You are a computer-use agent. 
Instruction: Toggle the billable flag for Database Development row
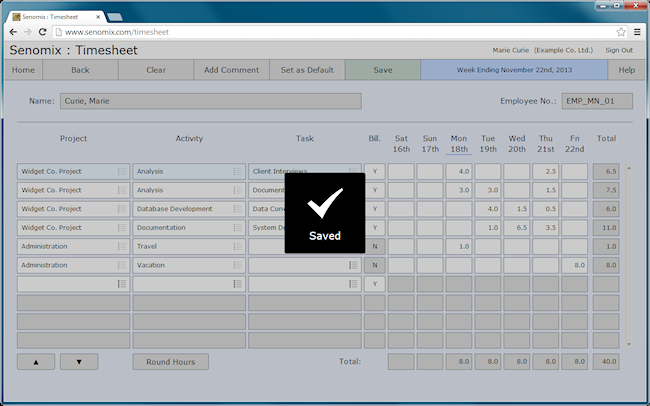point(375,209)
